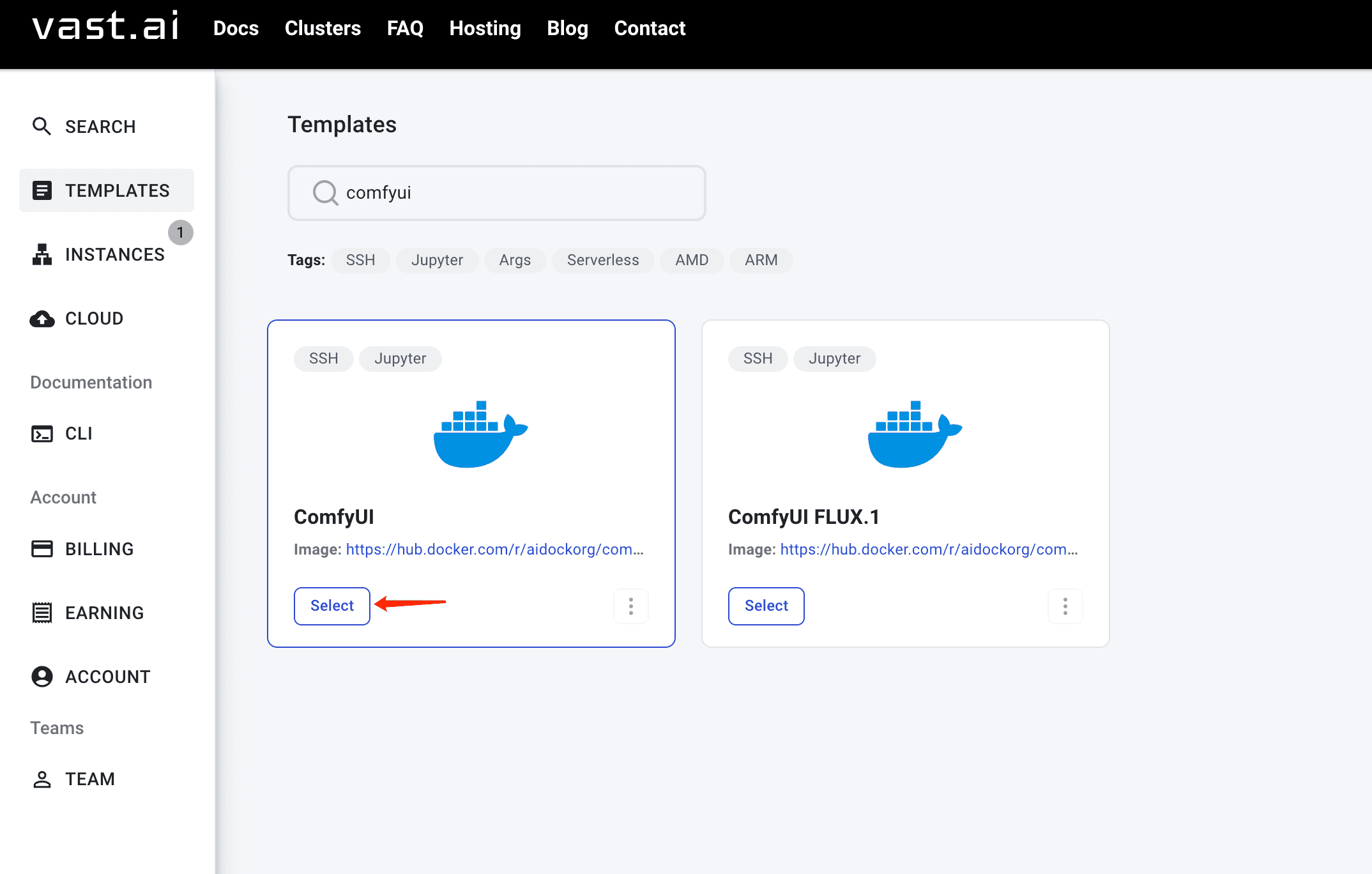
Task: Filter by SSH tag
Action: pyautogui.click(x=360, y=260)
